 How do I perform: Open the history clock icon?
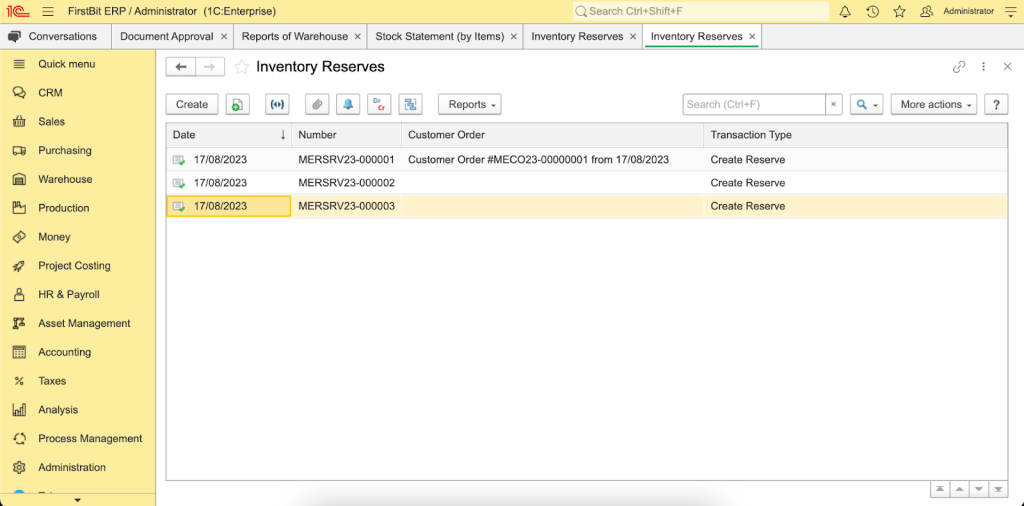872,11
